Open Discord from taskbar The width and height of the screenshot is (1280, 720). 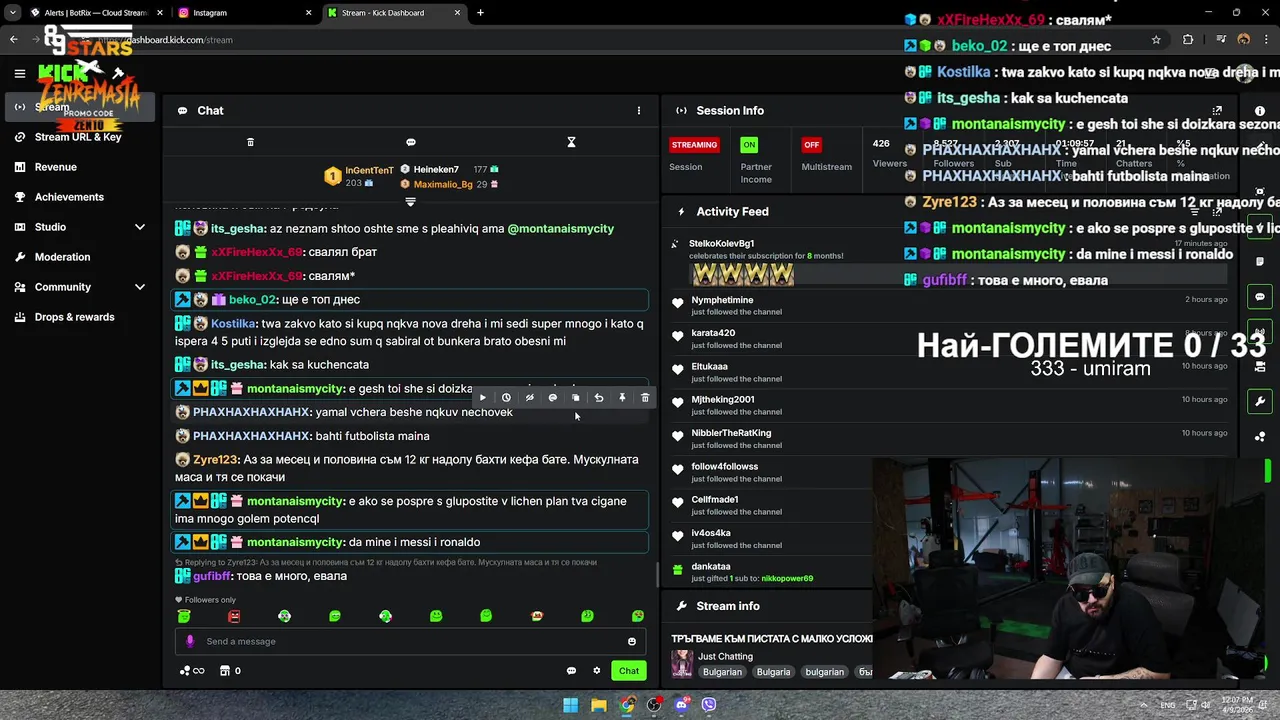pos(681,705)
